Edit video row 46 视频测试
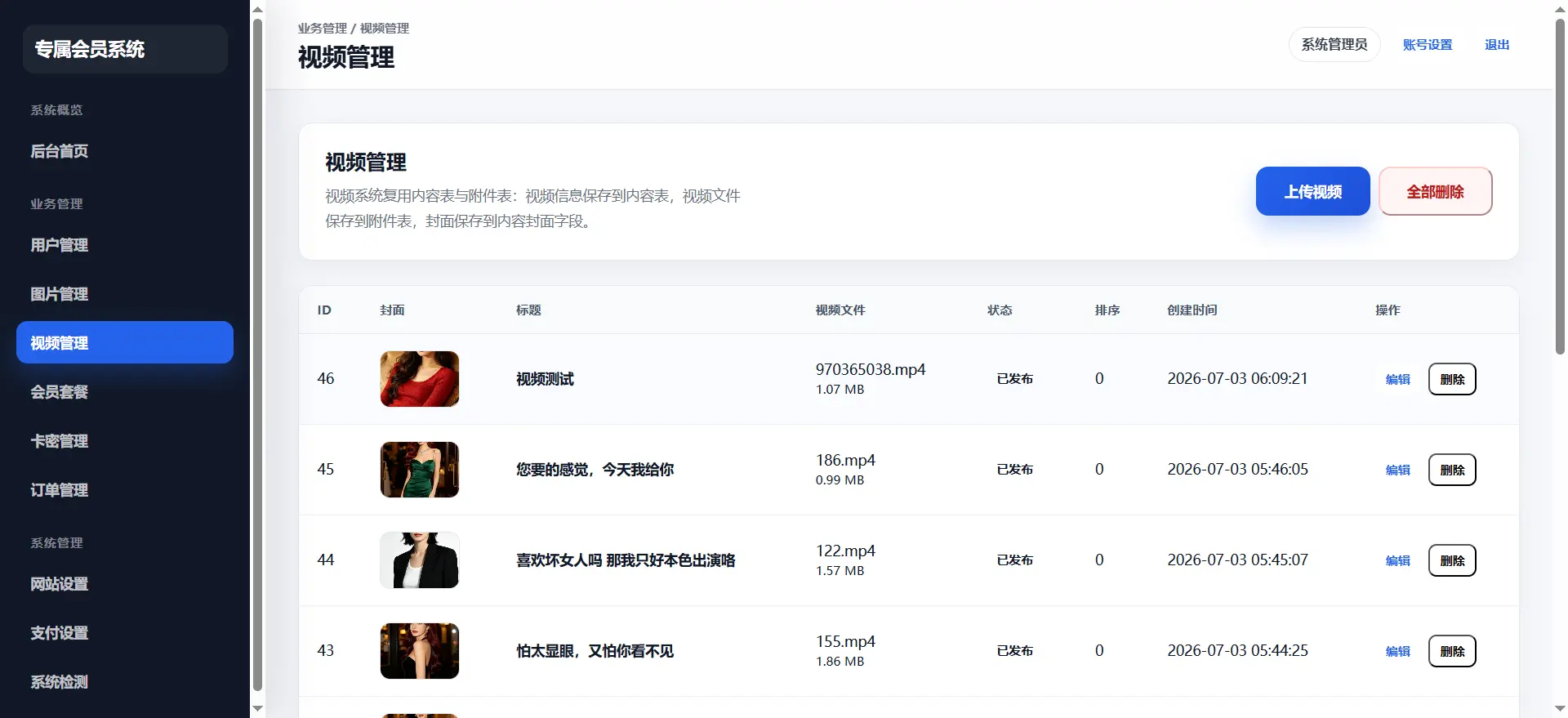1568x718 pixels. (x=1398, y=379)
